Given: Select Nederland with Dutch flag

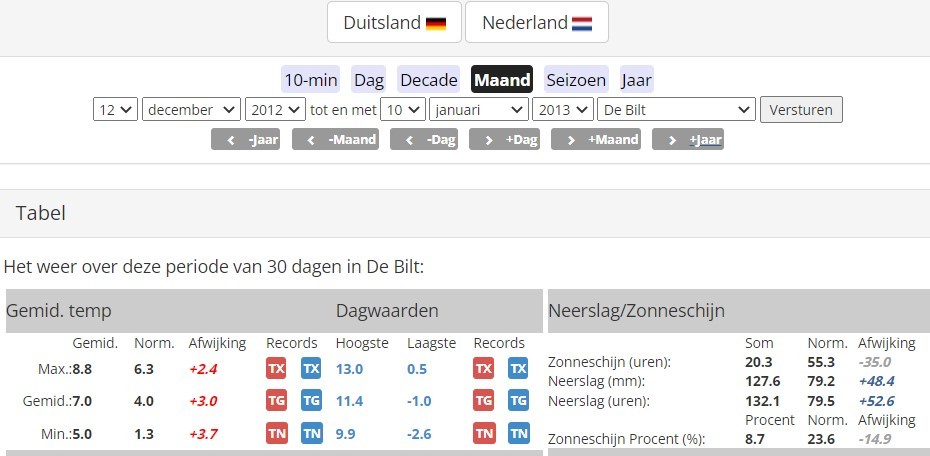Looking at the screenshot, I should click(537, 23).
